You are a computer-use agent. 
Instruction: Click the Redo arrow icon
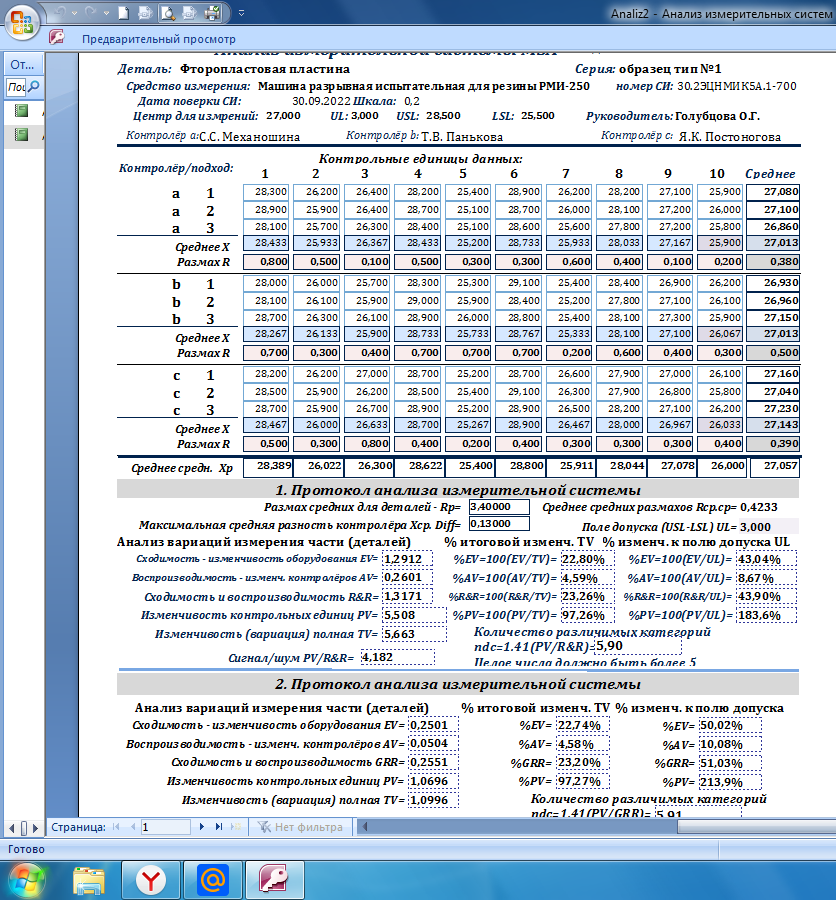coord(90,12)
